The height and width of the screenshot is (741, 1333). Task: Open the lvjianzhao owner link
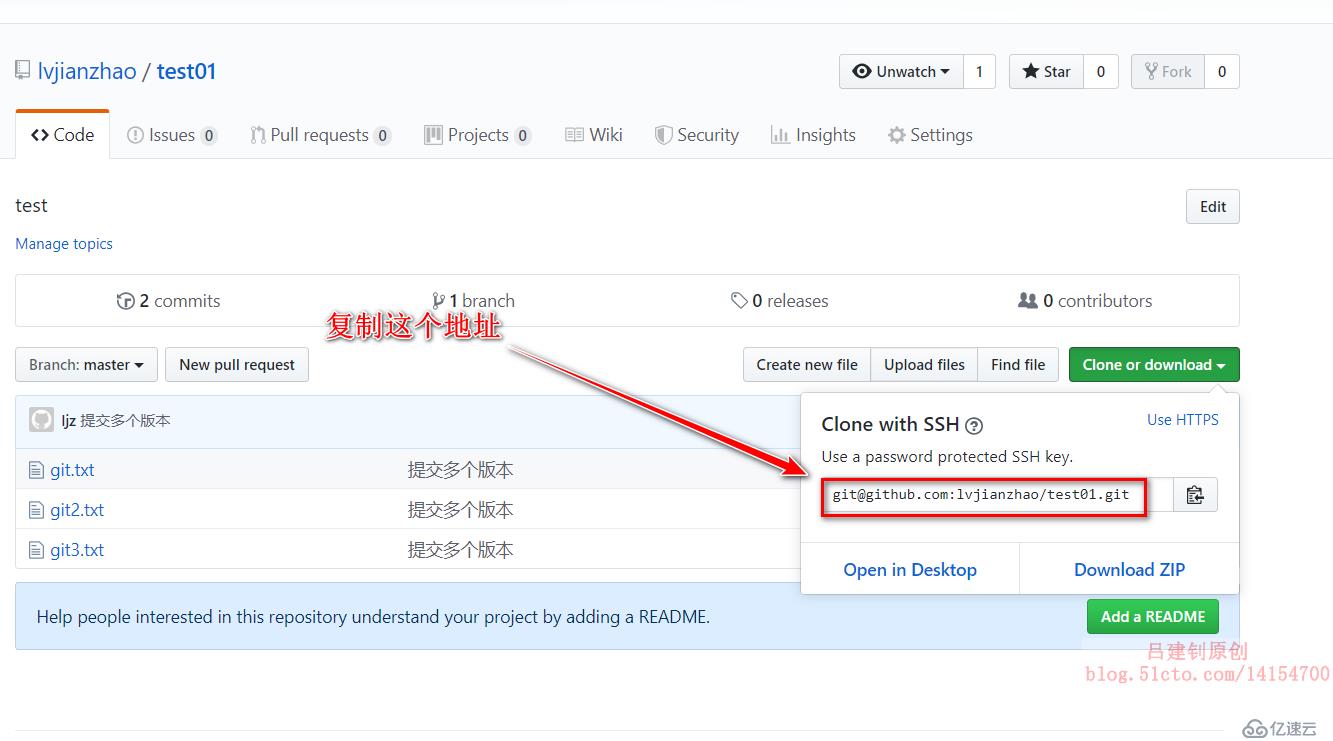(87, 71)
